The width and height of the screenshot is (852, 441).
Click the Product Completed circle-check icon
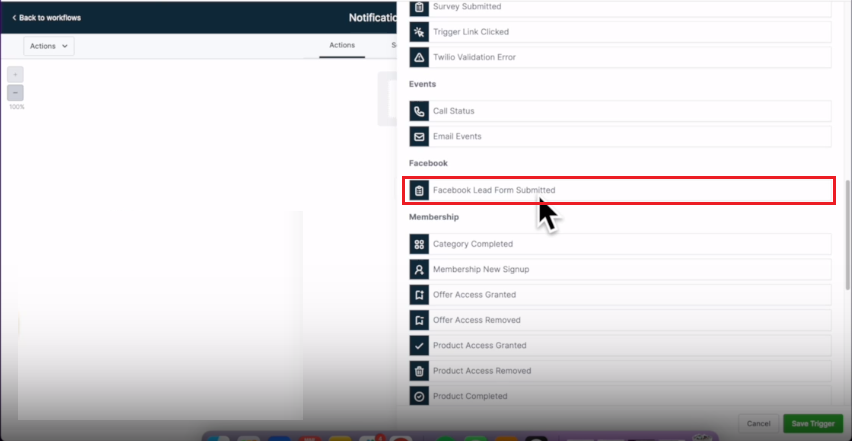pyautogui.click(x=419, y=396)
